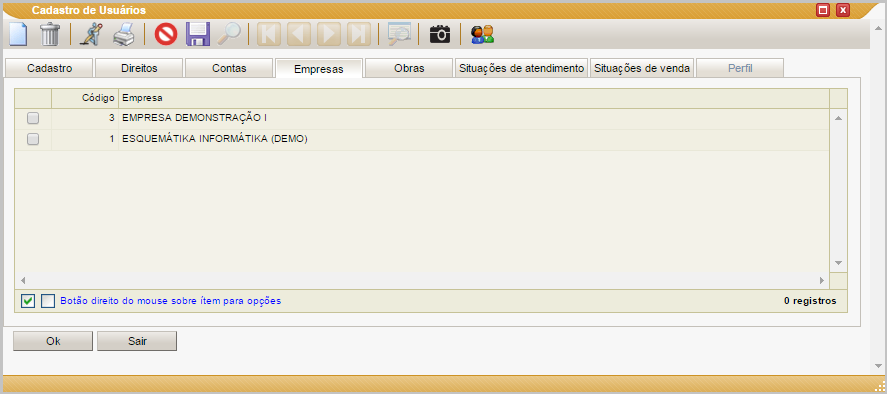This screenshot has height=394, width=887.
Task: Click the empty unselect-all checkbox
Action: coord(48,301)
